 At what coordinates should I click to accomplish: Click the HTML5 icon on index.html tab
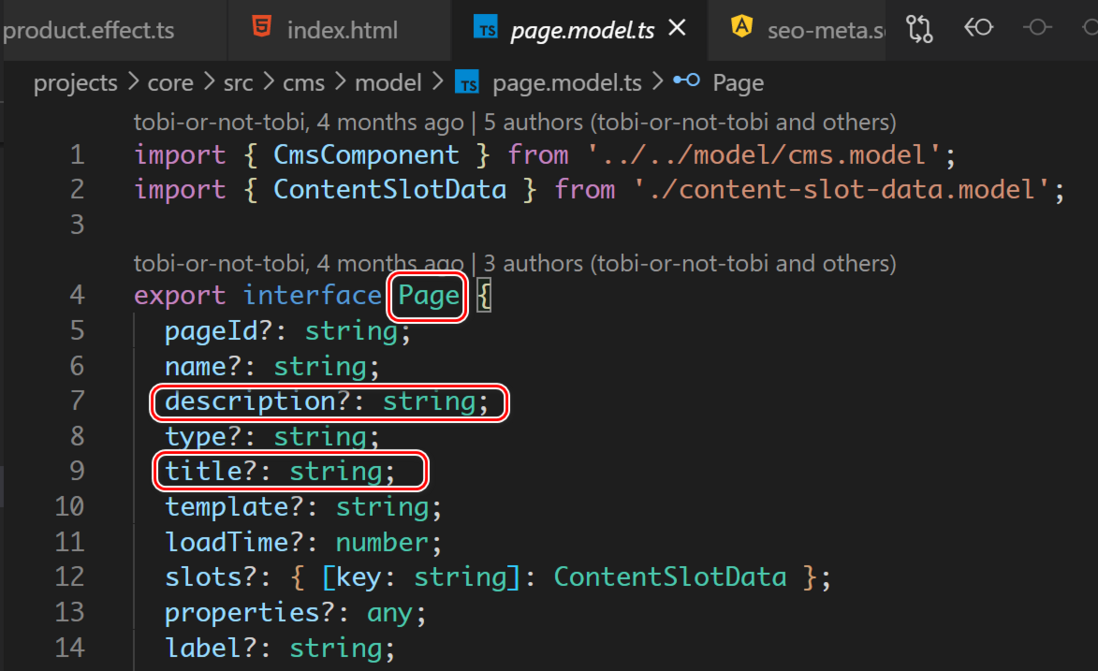(x=262, y=27)
